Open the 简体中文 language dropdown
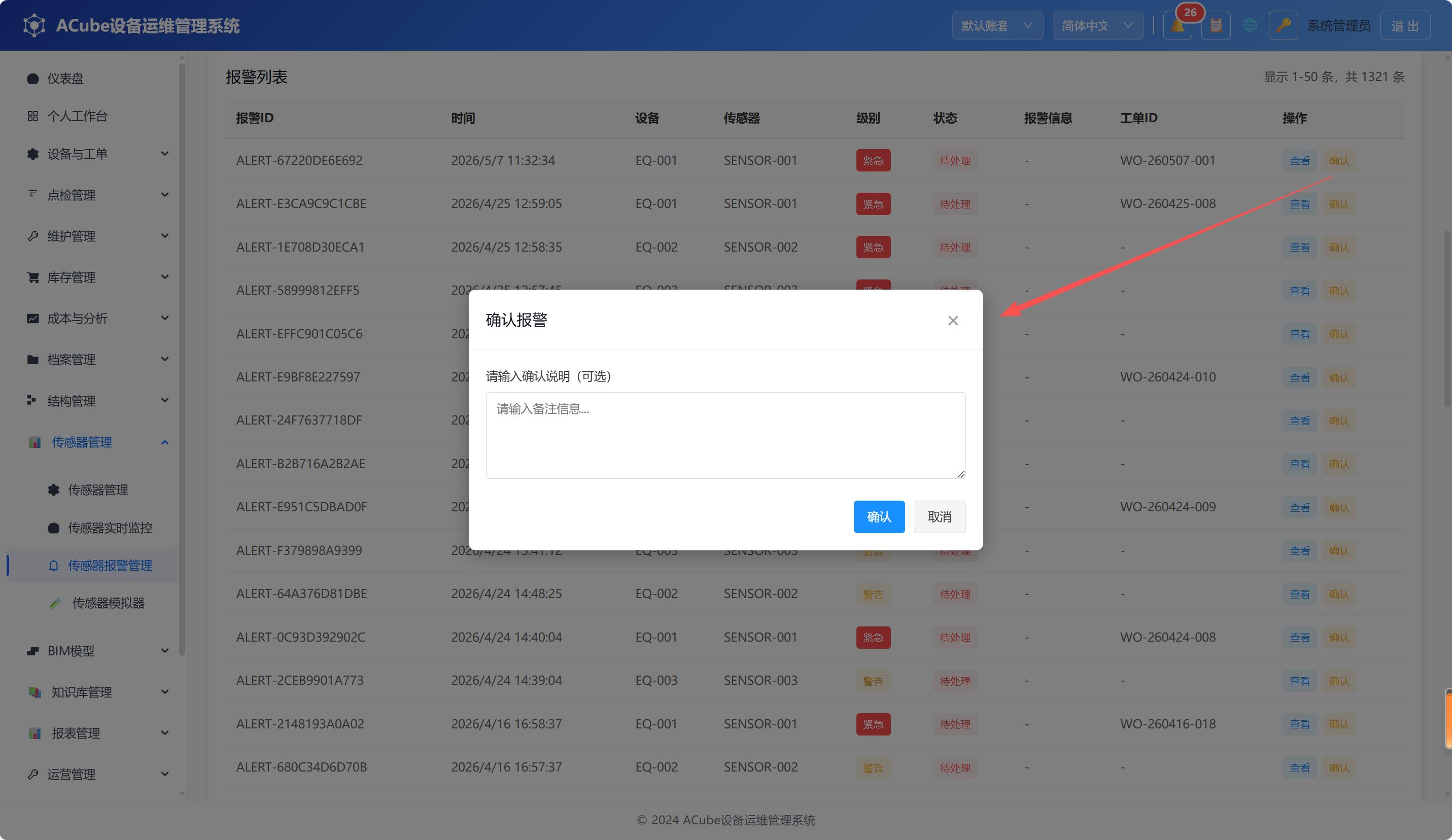The height and width of the screenshot is (840, 1452). [1098, 25]
